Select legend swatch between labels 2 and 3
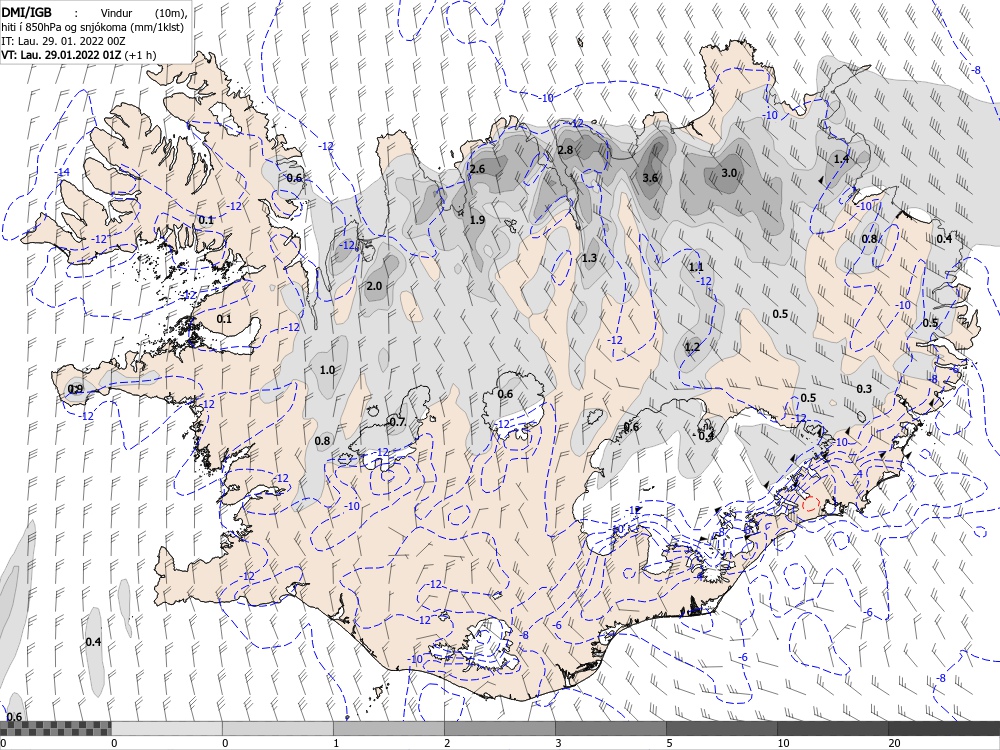 tap(499, 728)
